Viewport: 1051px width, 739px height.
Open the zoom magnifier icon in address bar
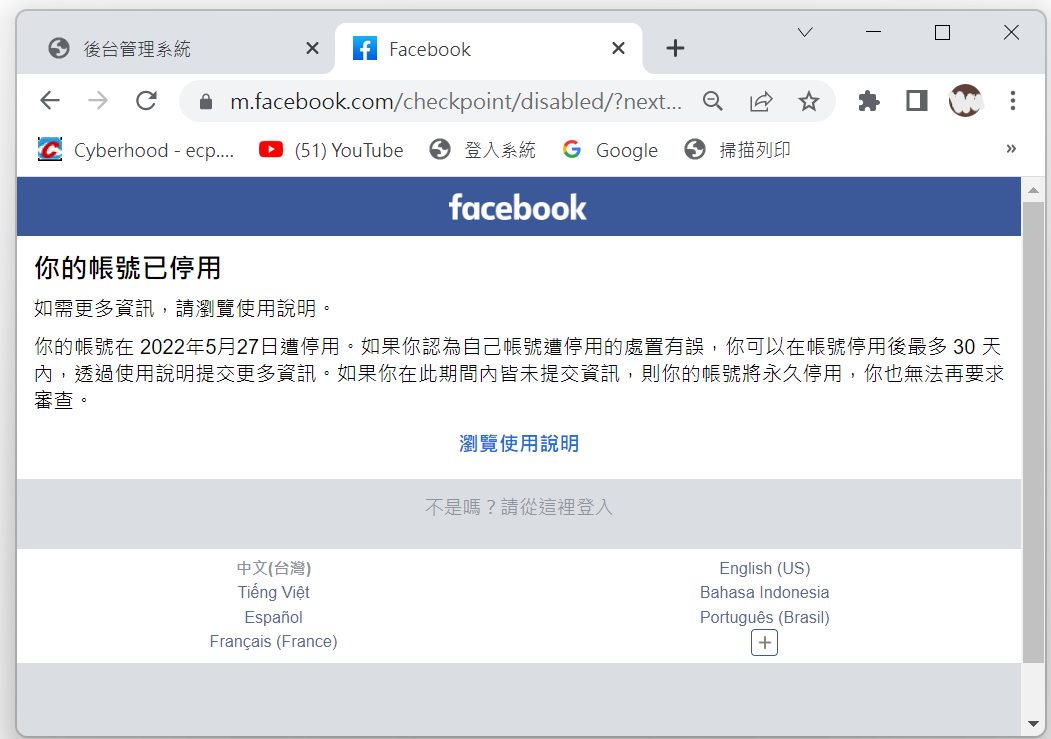(x=713, y=102)
